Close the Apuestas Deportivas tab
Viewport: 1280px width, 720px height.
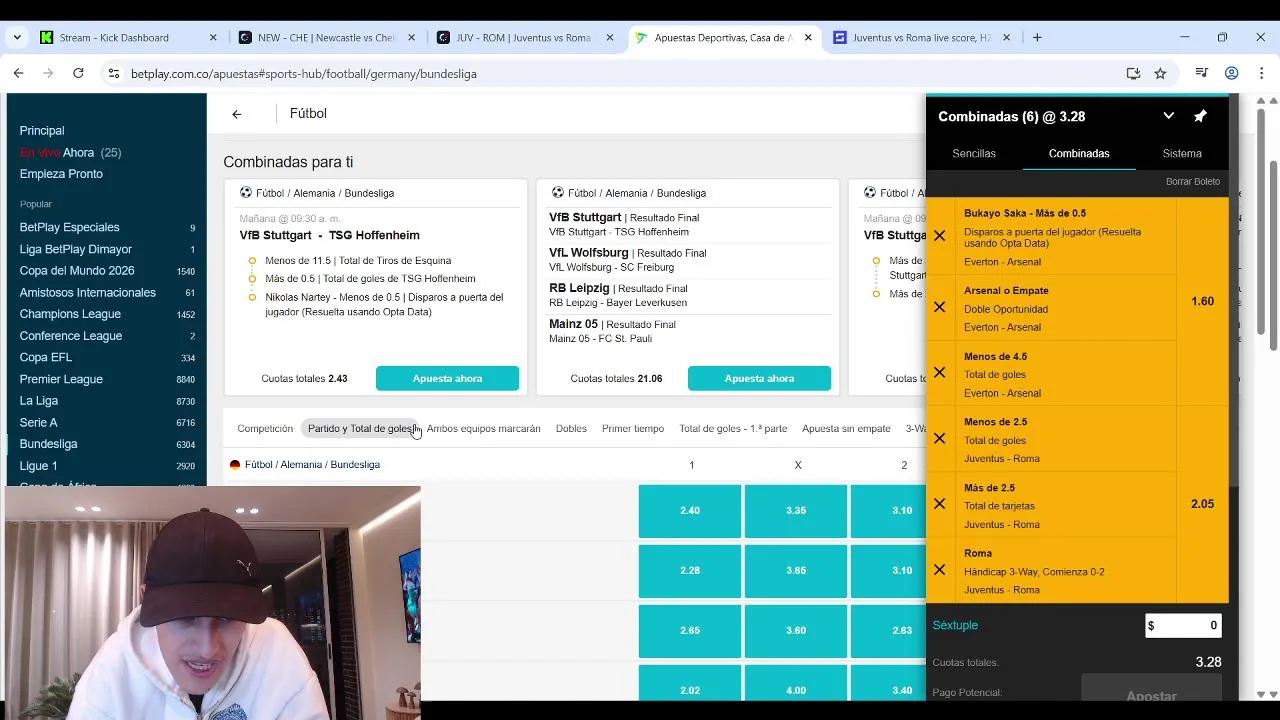pos(808,37)
